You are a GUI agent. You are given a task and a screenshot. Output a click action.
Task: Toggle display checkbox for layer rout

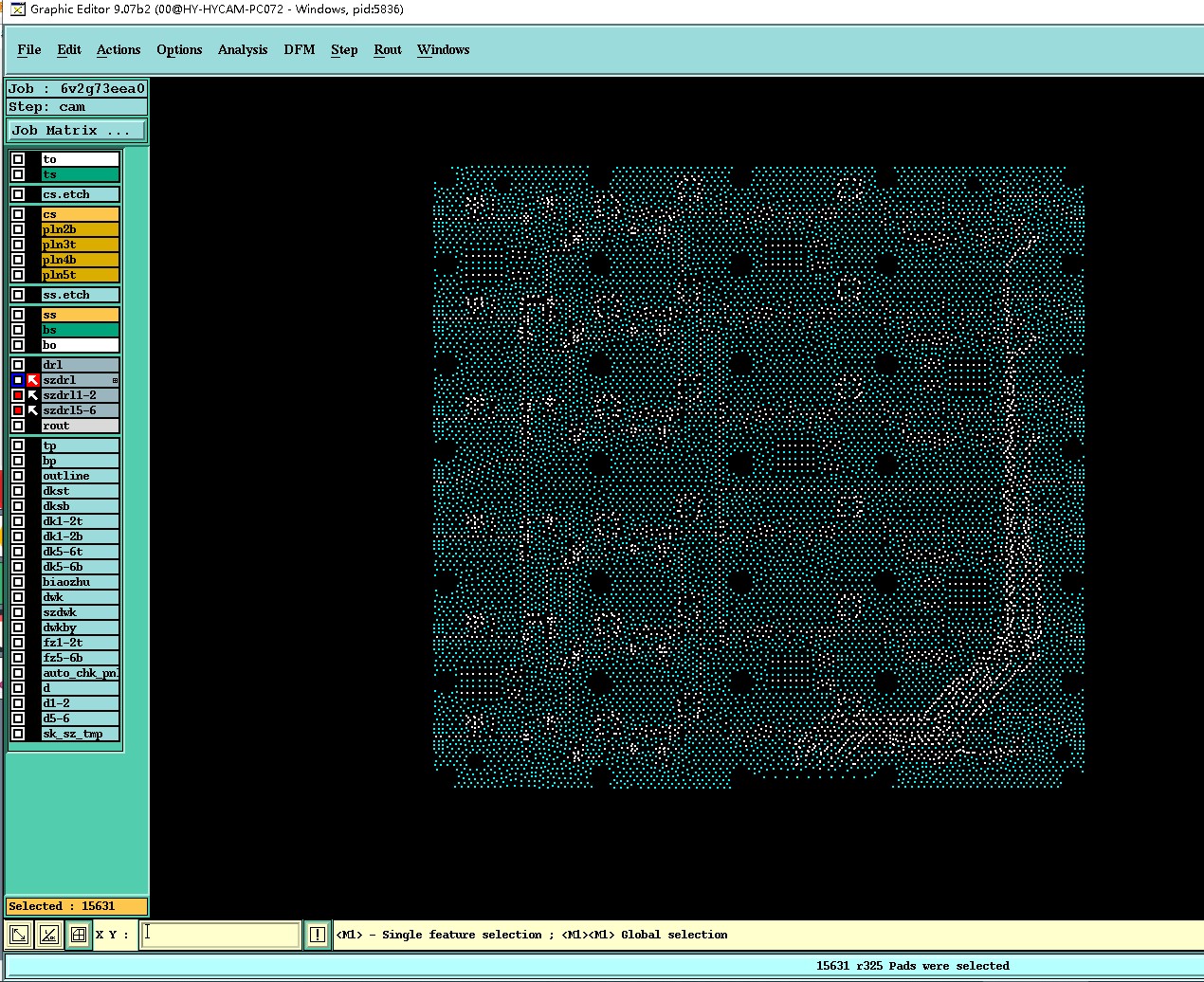(x=18, y=426)
